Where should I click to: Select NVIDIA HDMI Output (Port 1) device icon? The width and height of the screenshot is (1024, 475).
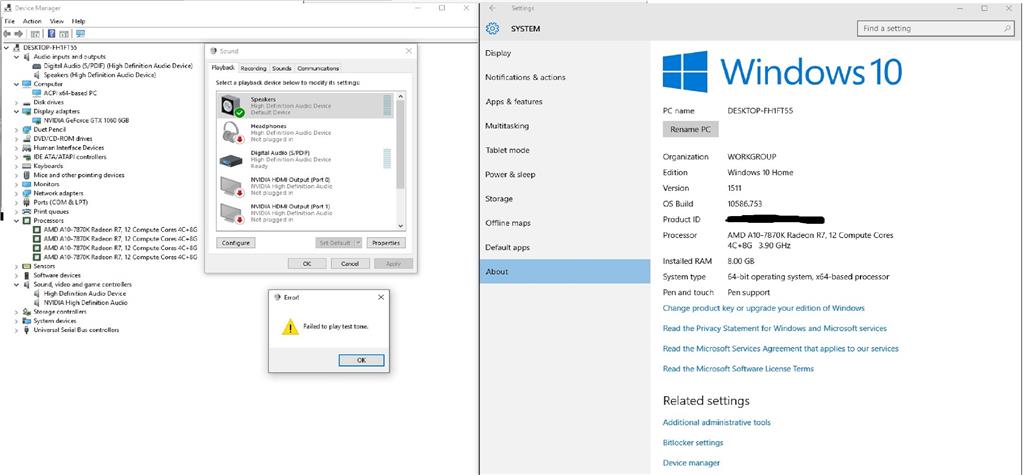pos(231,213)
